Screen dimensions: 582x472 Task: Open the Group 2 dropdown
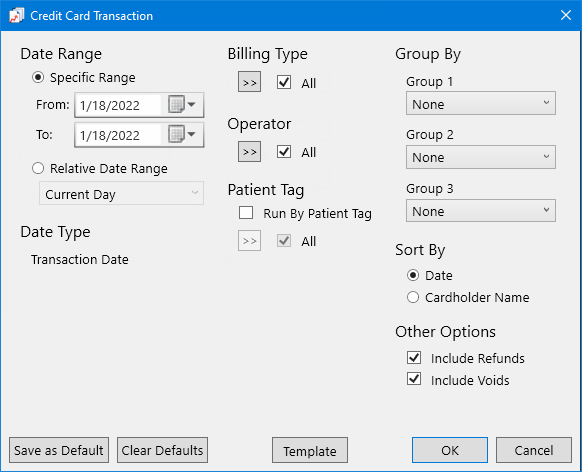[481, 157]
